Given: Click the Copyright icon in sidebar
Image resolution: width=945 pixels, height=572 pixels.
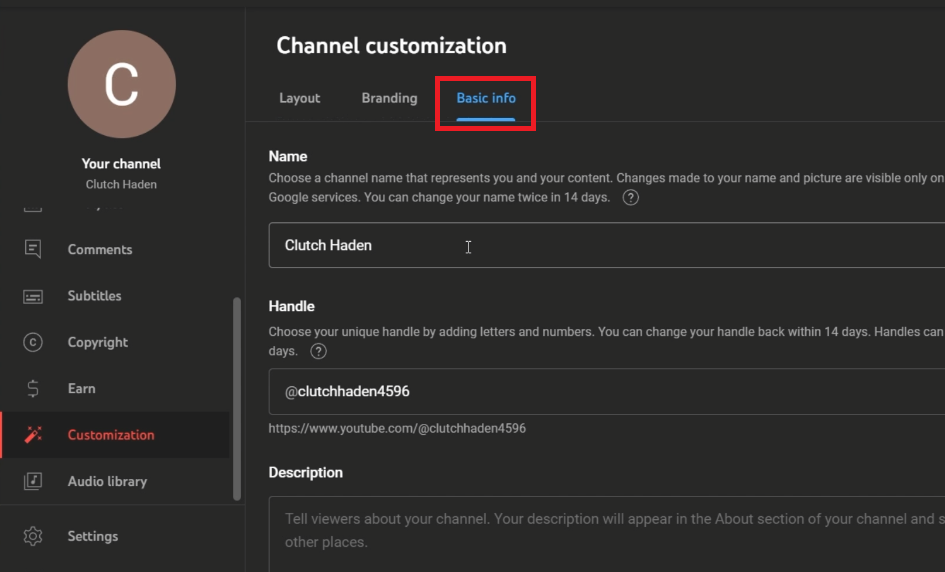Looking at the screenshot, I should point(33,342).
